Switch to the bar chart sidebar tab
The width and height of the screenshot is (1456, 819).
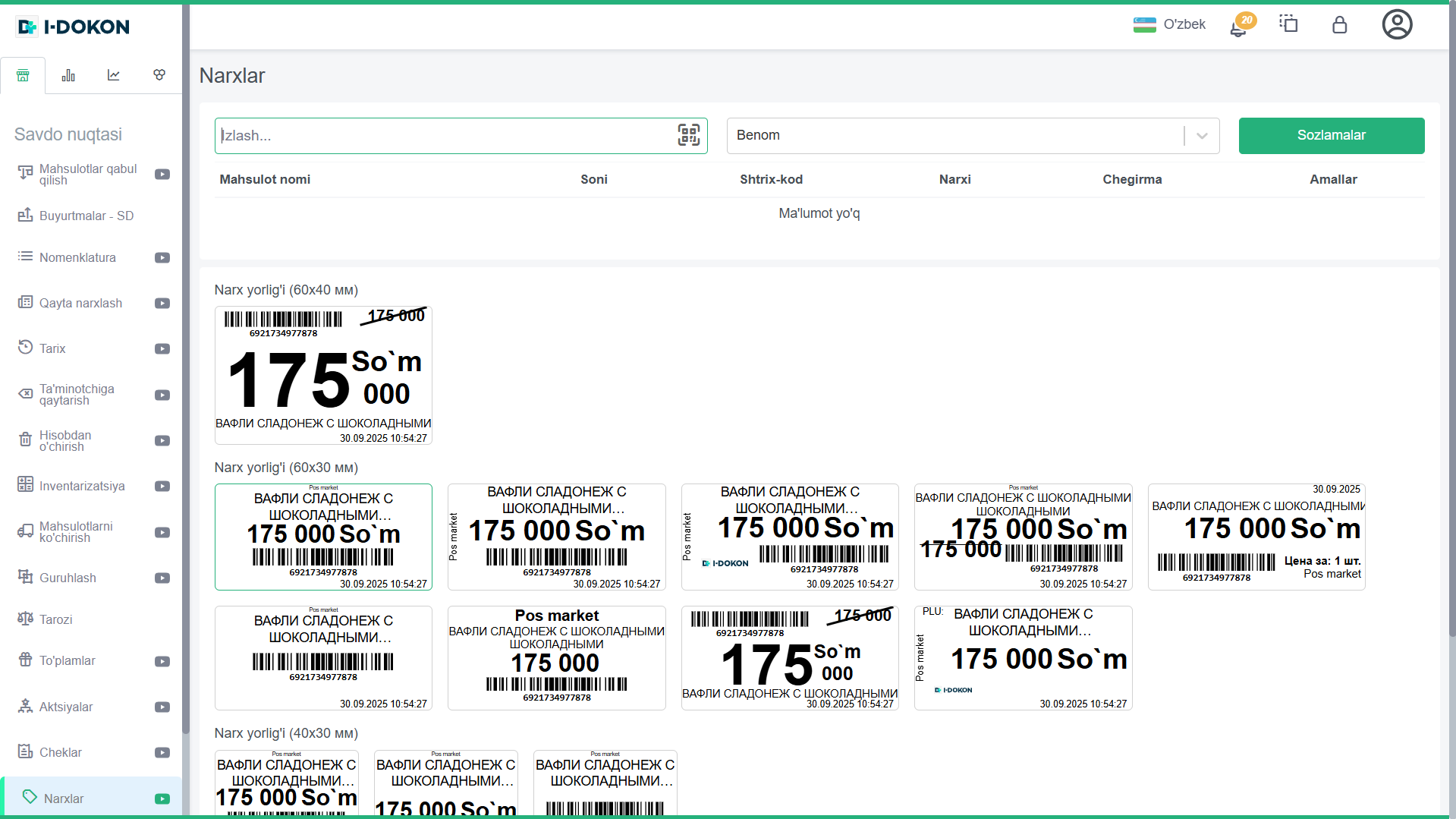[68, 75]
